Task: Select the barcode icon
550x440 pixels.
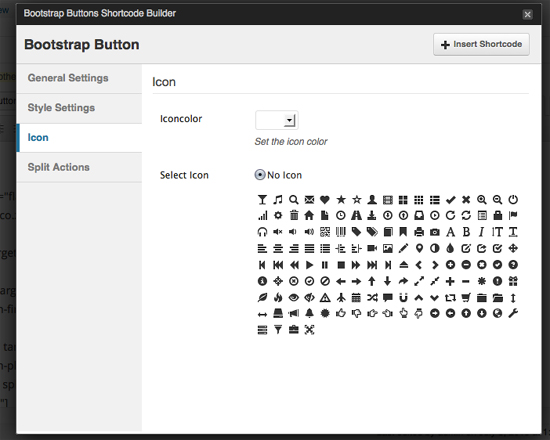Action: tap(341, 232)
